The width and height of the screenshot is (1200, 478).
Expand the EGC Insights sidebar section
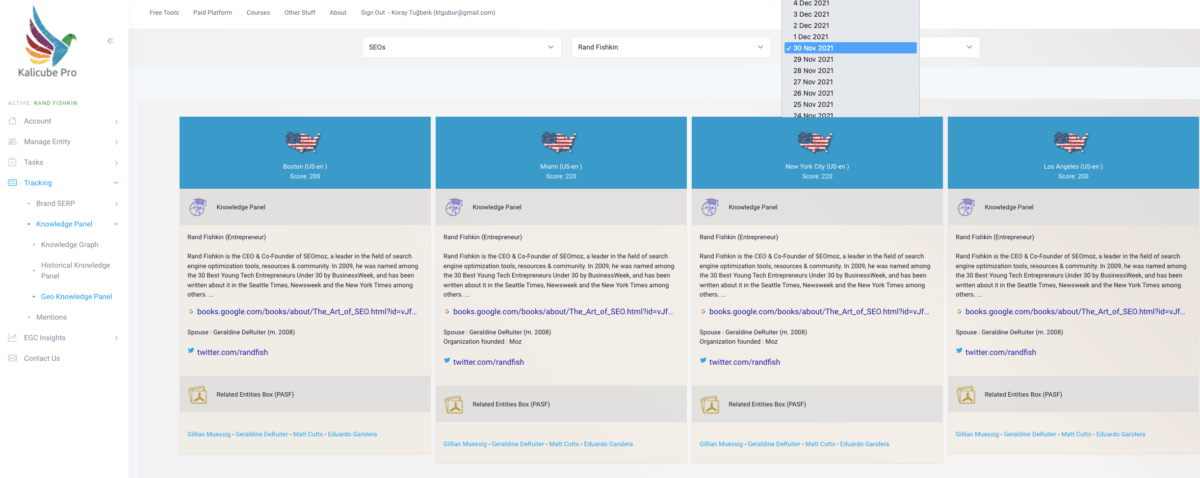click(117, 338)
